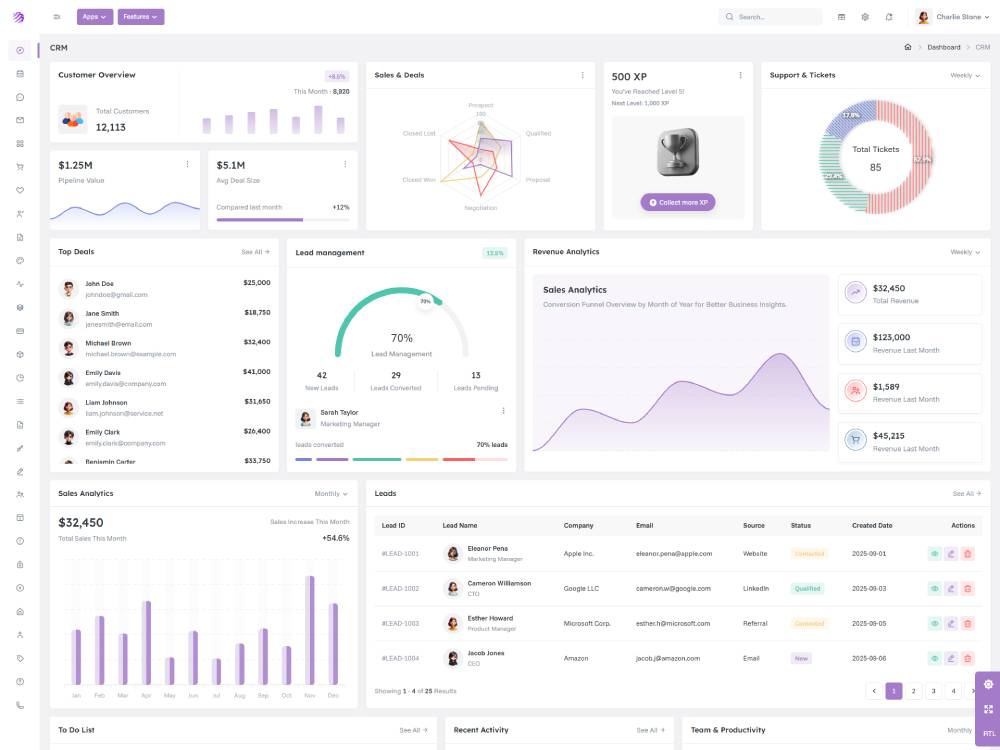The width and height of the screenshot is (1000, 750).
Task: Click Dashboard in the breadcrumb
Action: pos(943,47)
